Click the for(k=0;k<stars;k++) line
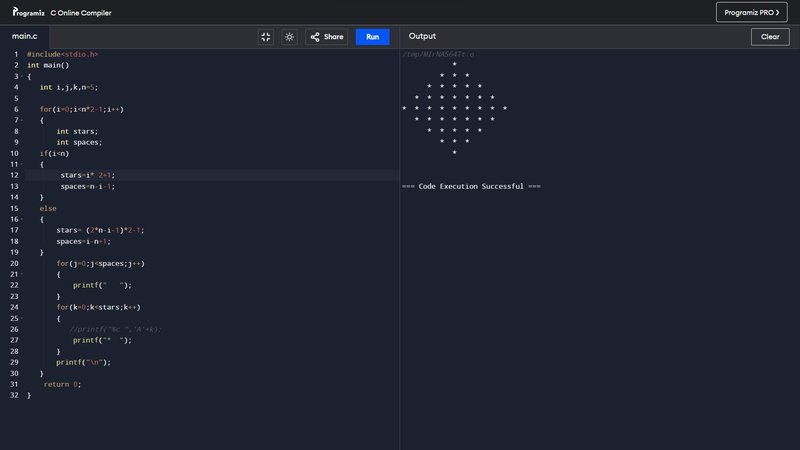 click(x=98, y=307)
